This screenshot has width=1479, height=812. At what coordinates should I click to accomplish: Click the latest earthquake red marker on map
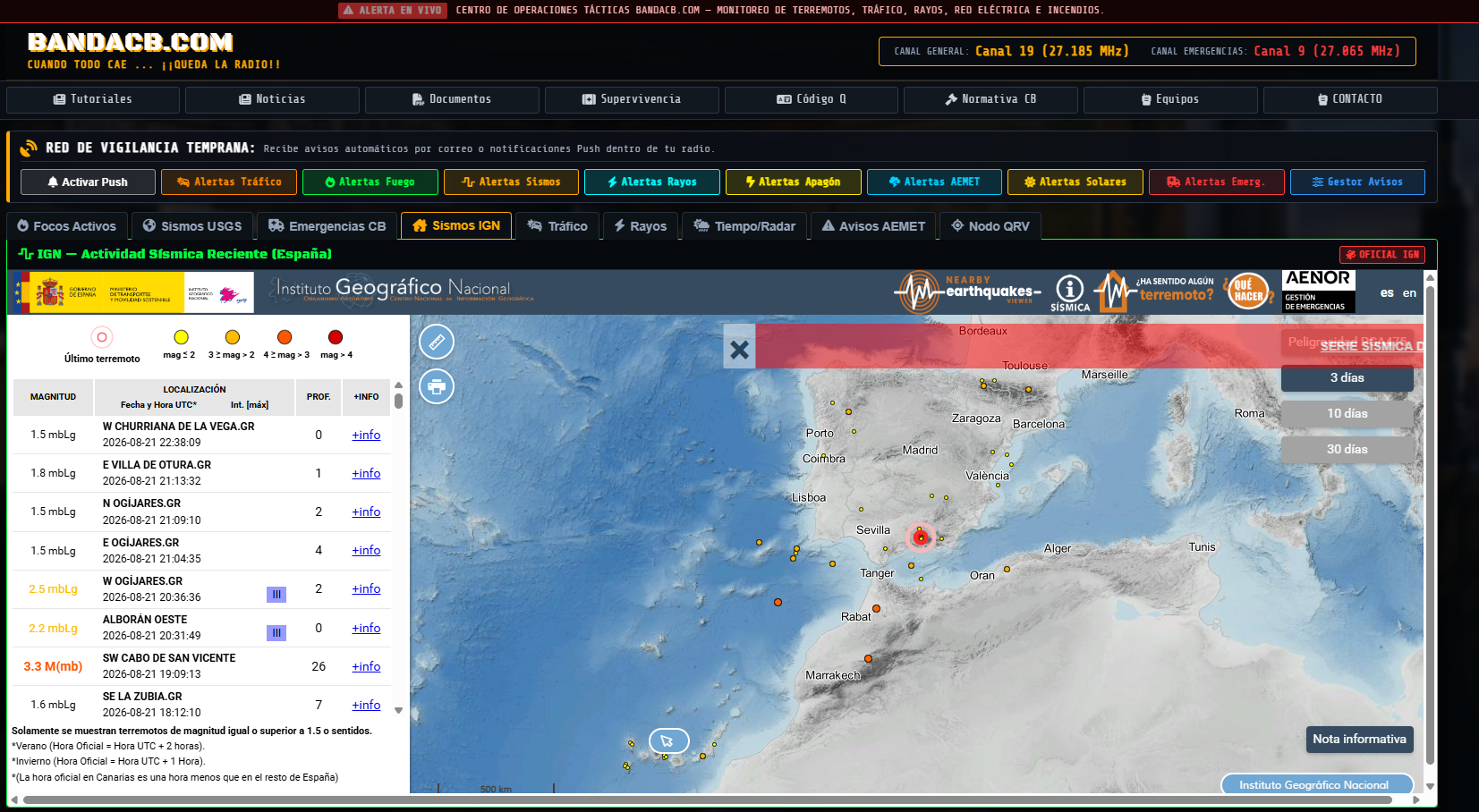[x=921, y=537]
